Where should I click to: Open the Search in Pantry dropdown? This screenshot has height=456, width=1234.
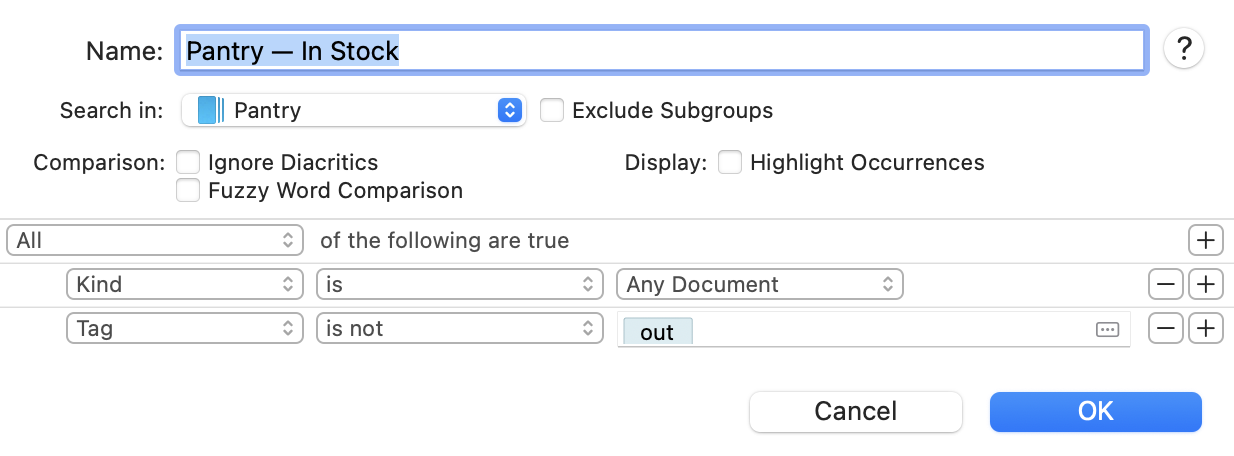pyautogui.click(x=510, y=110)
